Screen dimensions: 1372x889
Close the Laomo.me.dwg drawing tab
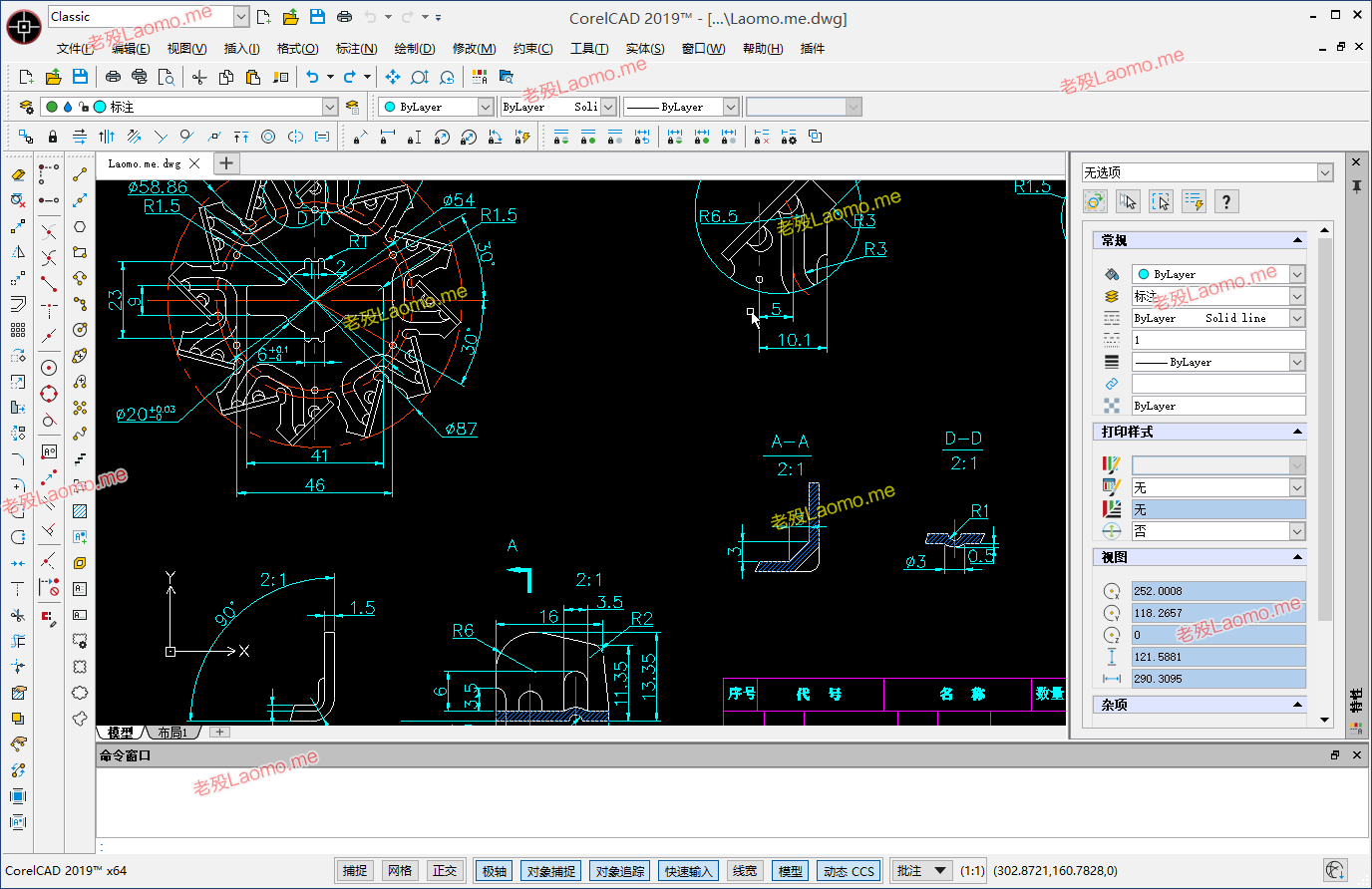(194, 163)
